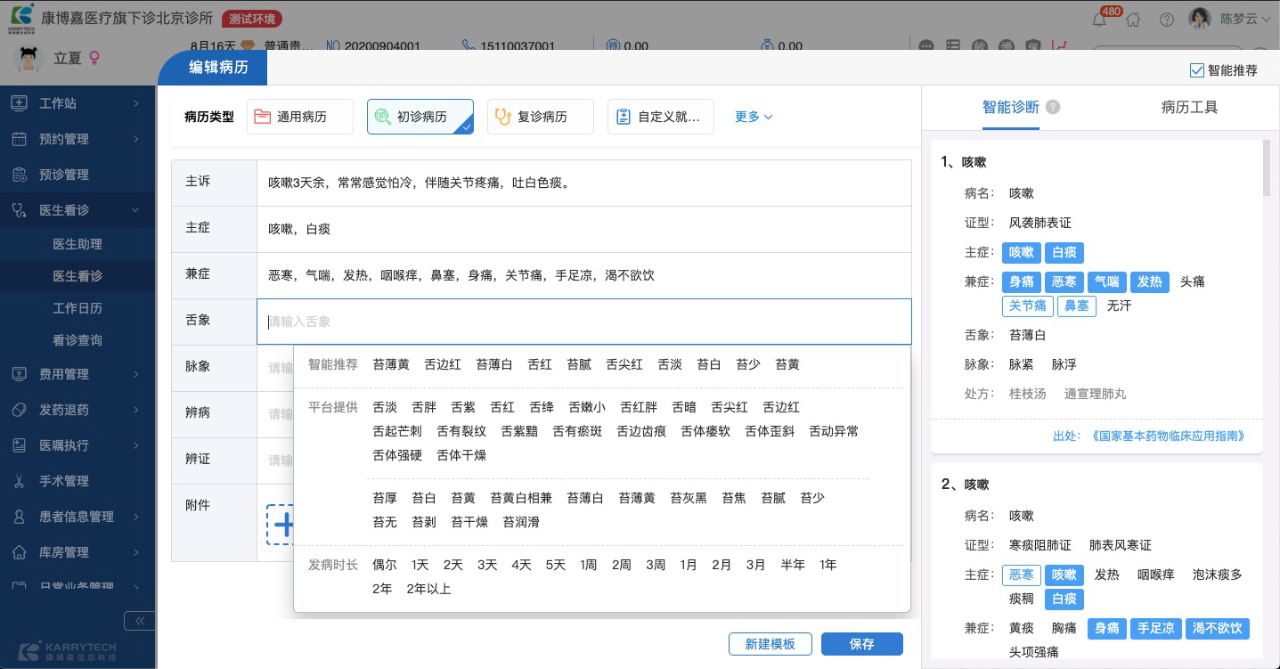Open 工作日历 in the sidebar
This screenshot has height=669, width=1280.
[x=77, y=308]
